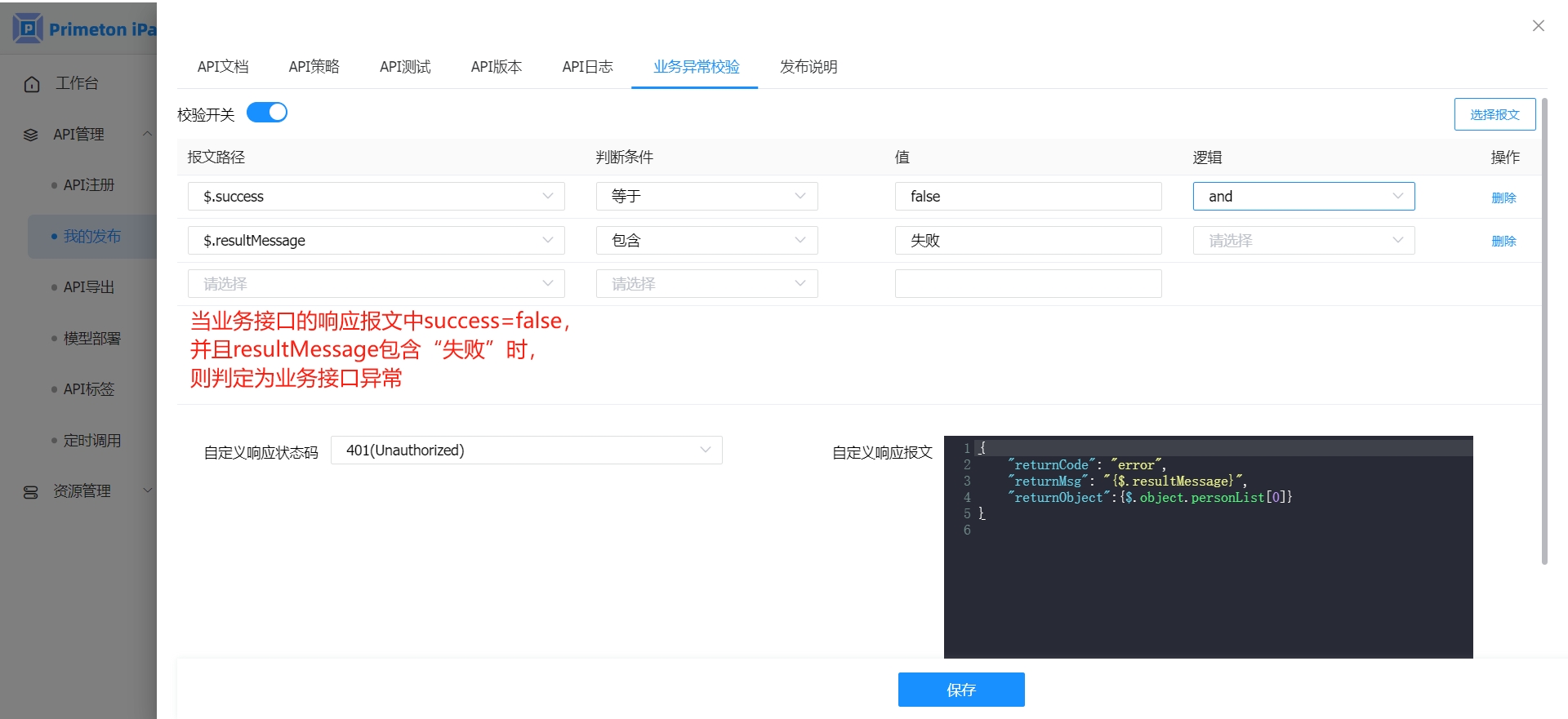Screen dimensions: 1568x719
Task: Open API注册 in the sidebar
Action: tap(89, 185)
